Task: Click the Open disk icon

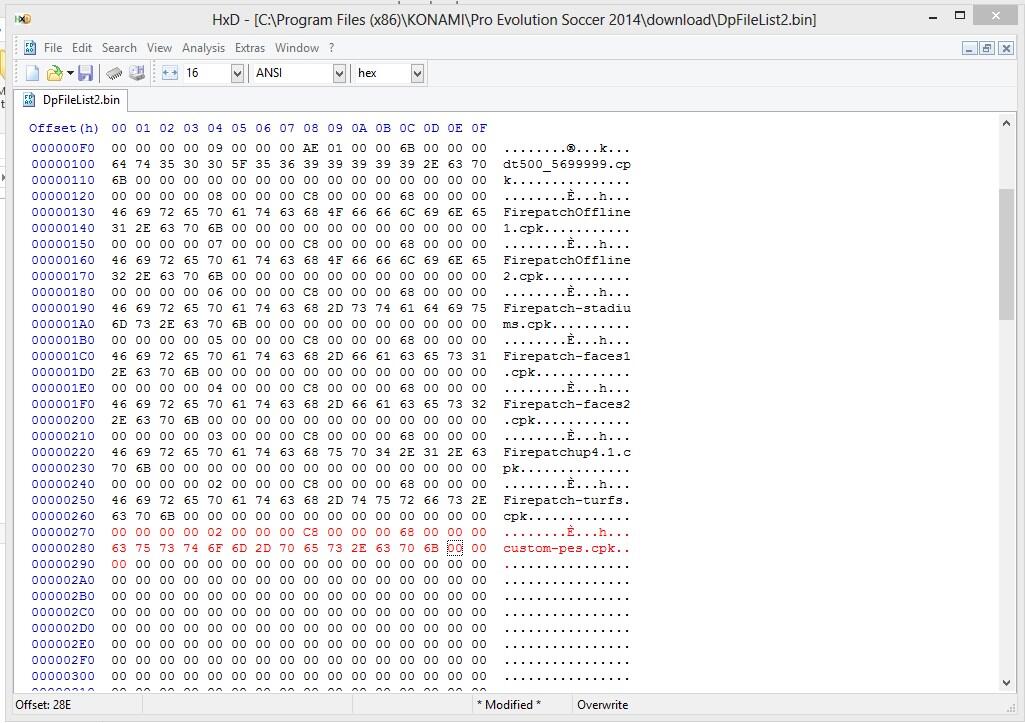Action: point(137,73)
